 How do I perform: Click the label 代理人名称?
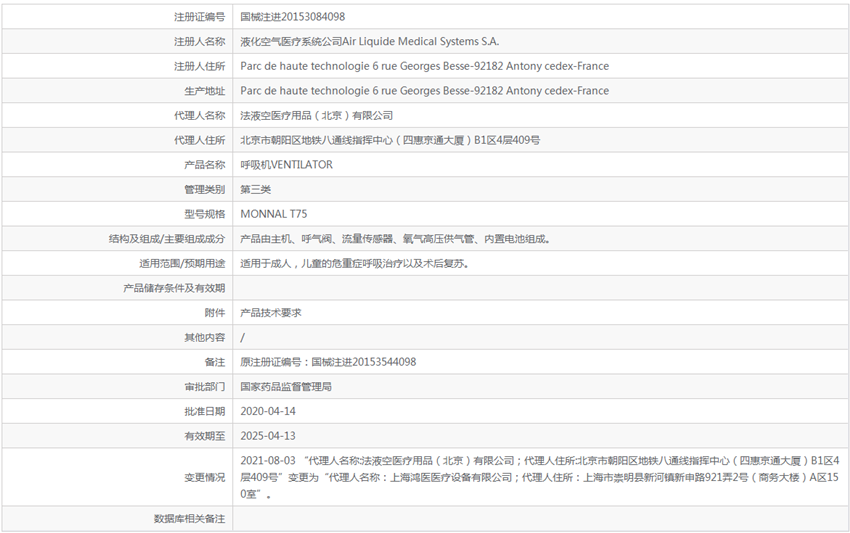click(x=199, y=115)
